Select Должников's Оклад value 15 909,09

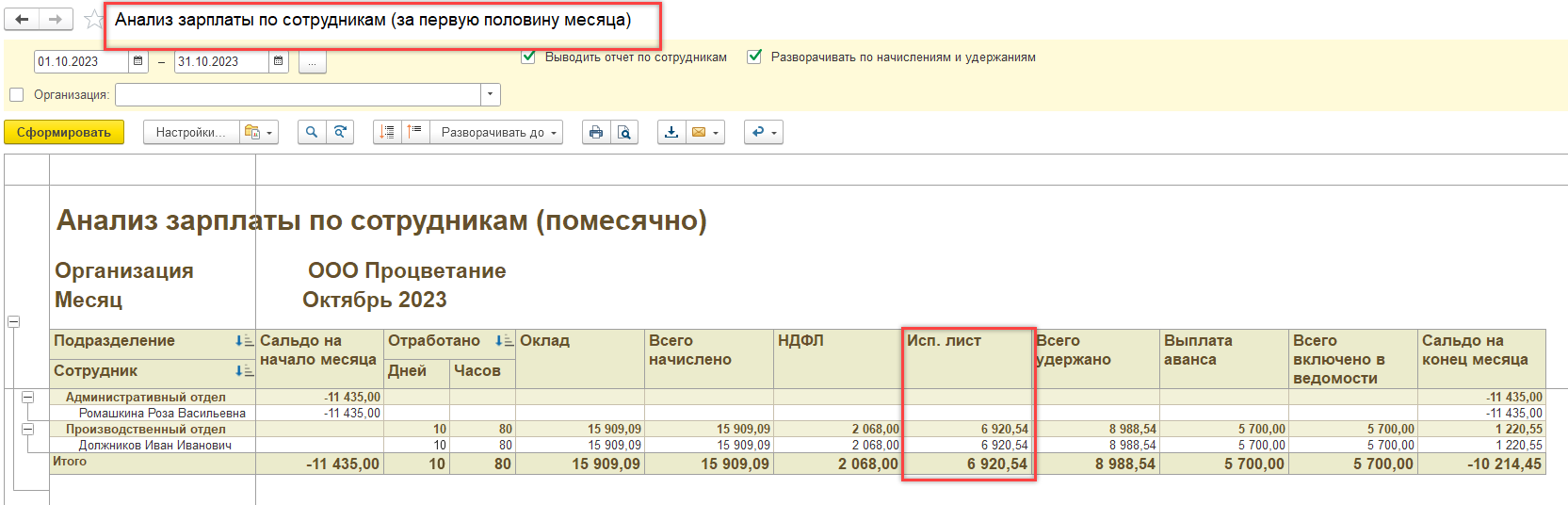click(580, 446)
